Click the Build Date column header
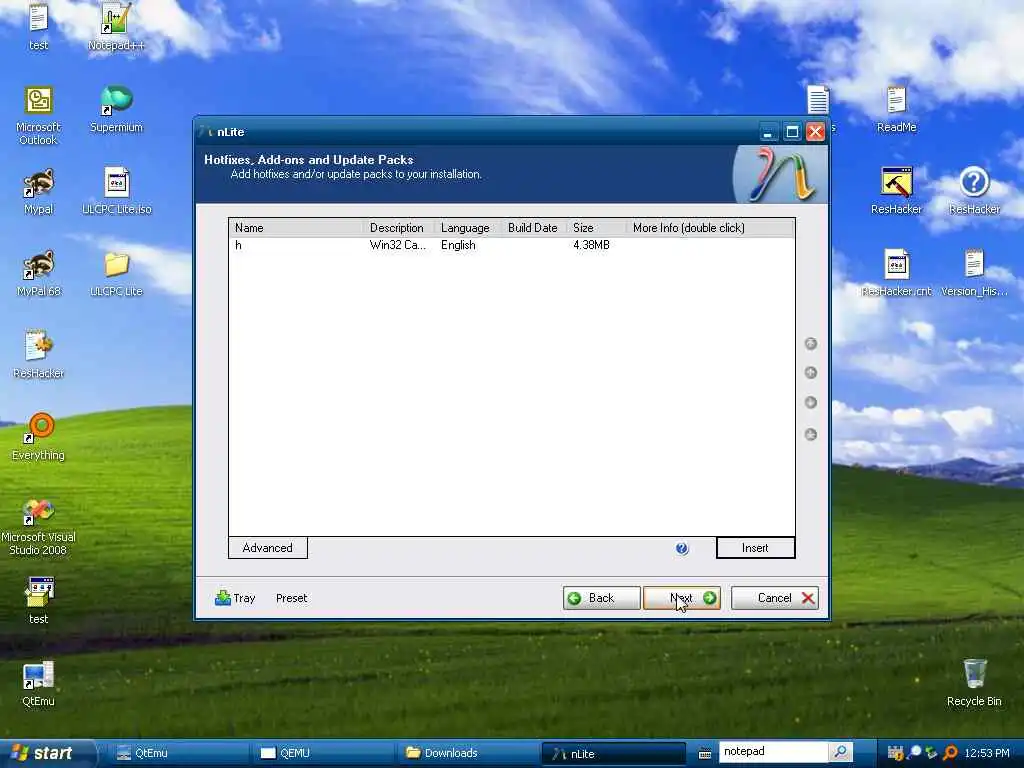 (x=534, y=228)
